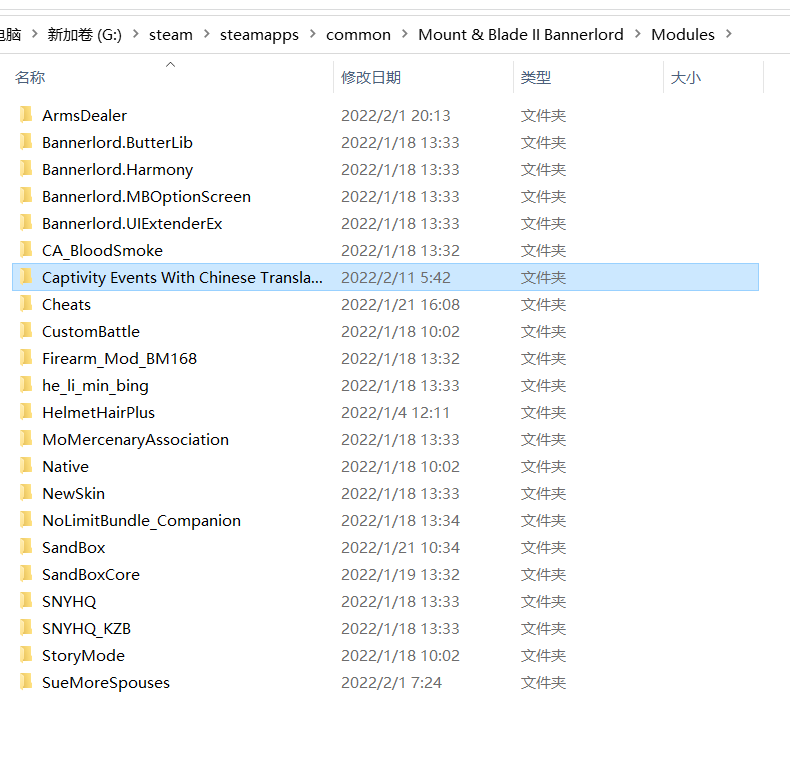Click the Firearm_Mod_BM168 folder icon

click(26, 358)
